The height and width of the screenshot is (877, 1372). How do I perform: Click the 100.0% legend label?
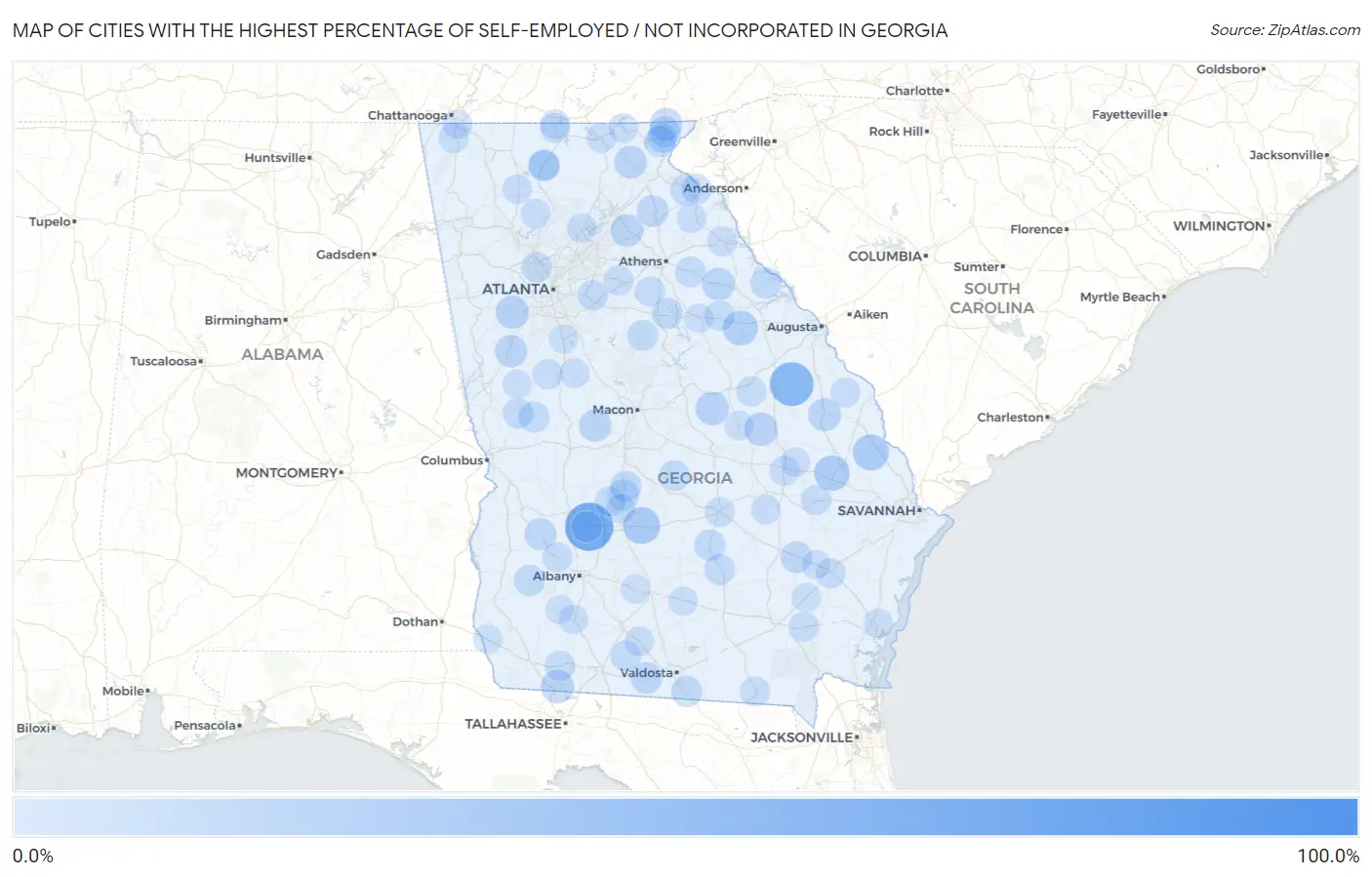pyautogui.click(x=1328, y=857)
